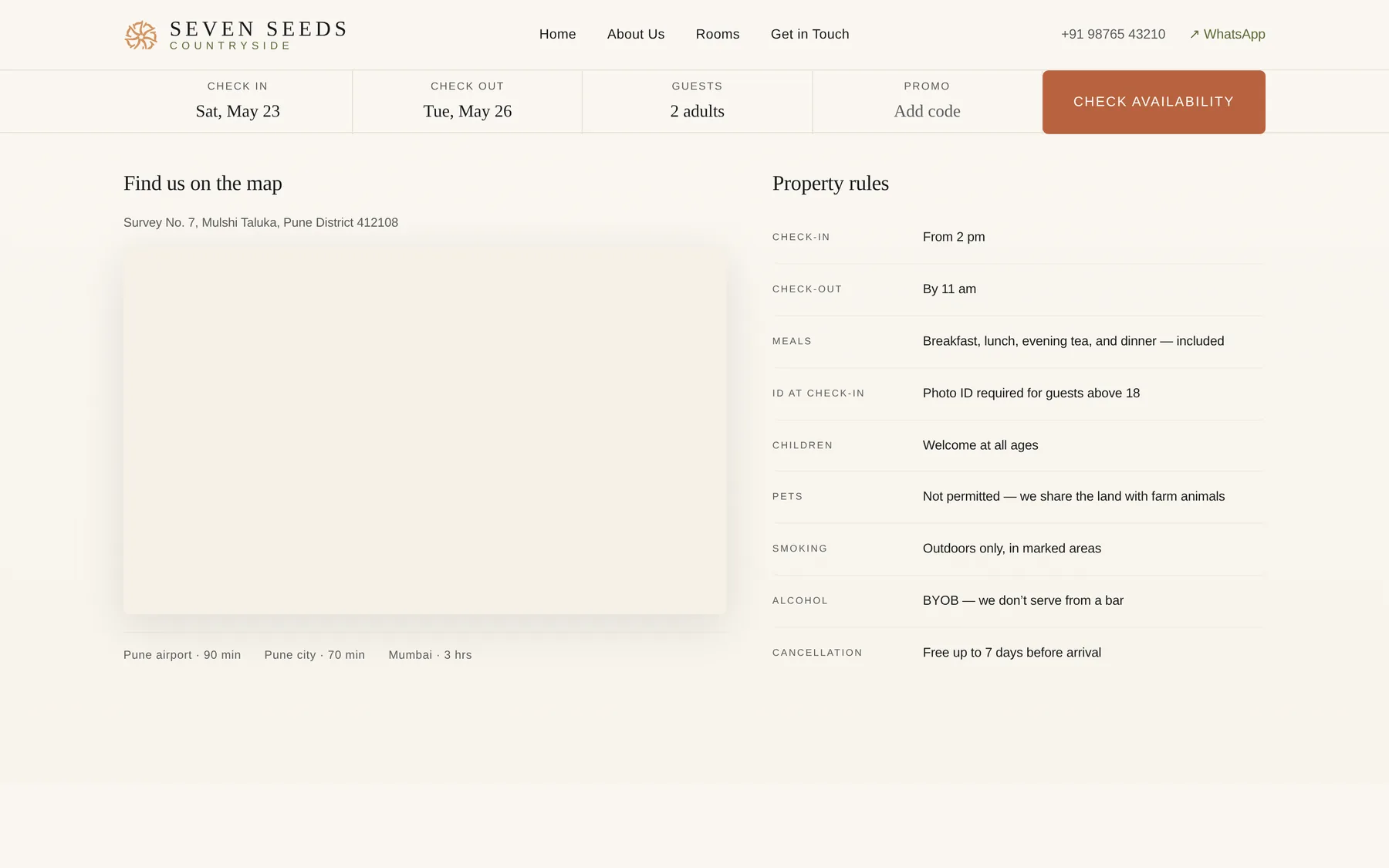The height and width of the screenshot is (868, 1389).
Task: Navigate to Rooms
Action: pyautogui.click(x=718, y=34)
